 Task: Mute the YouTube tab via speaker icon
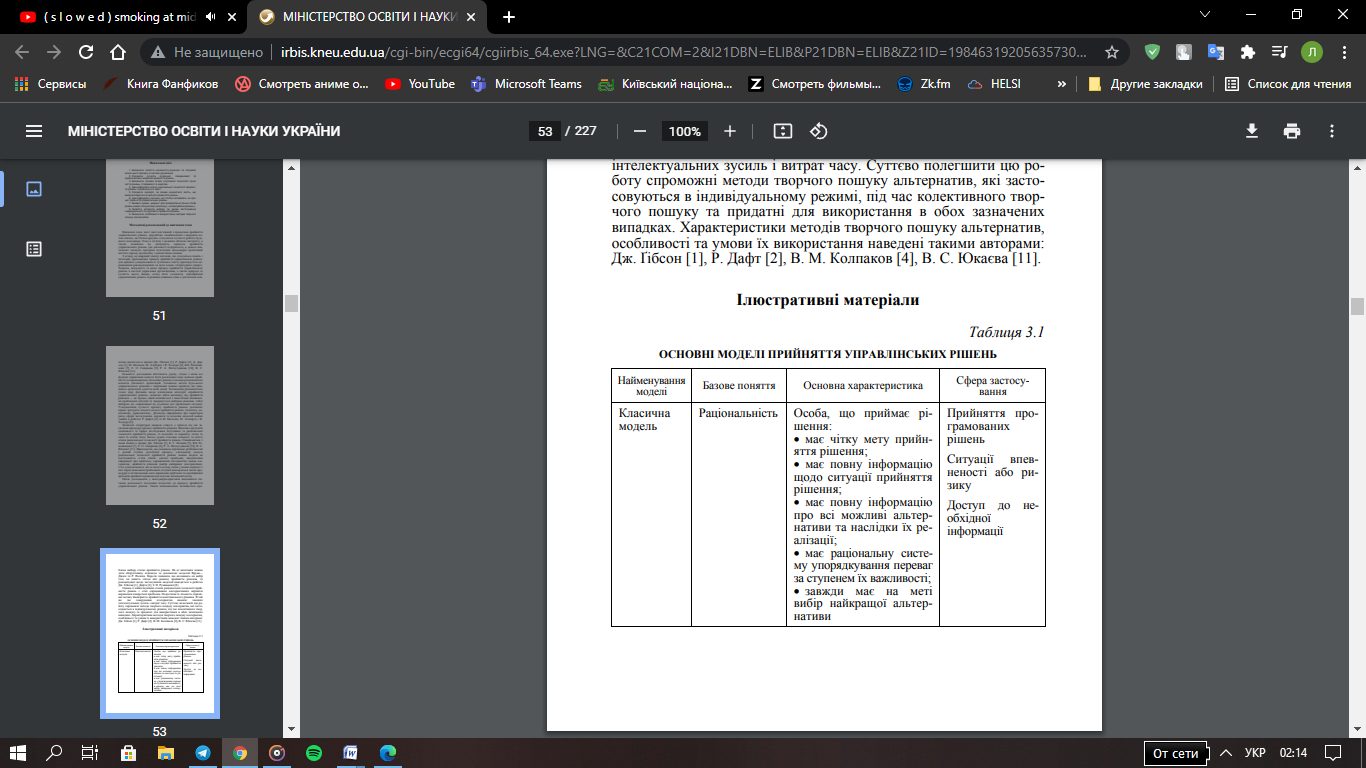(210, 17)
